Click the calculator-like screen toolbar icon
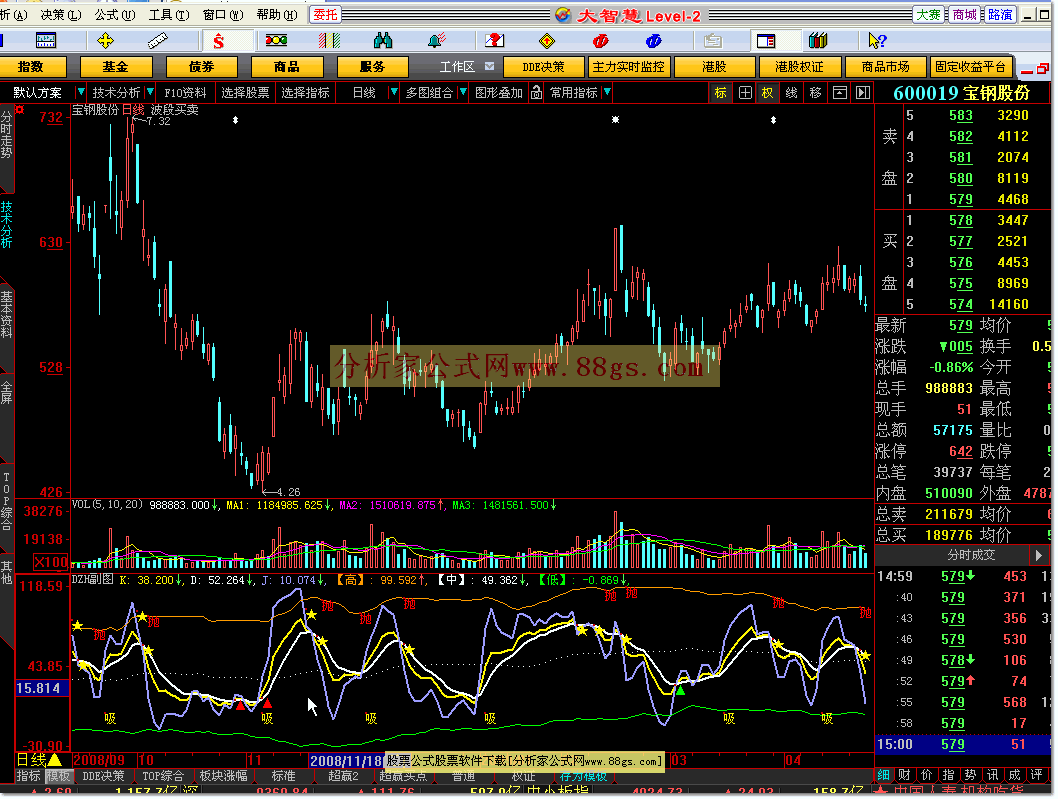Image resolution: width=1058 pixels, height=799 pixels. pyautogui.click(x=46, y=41)
